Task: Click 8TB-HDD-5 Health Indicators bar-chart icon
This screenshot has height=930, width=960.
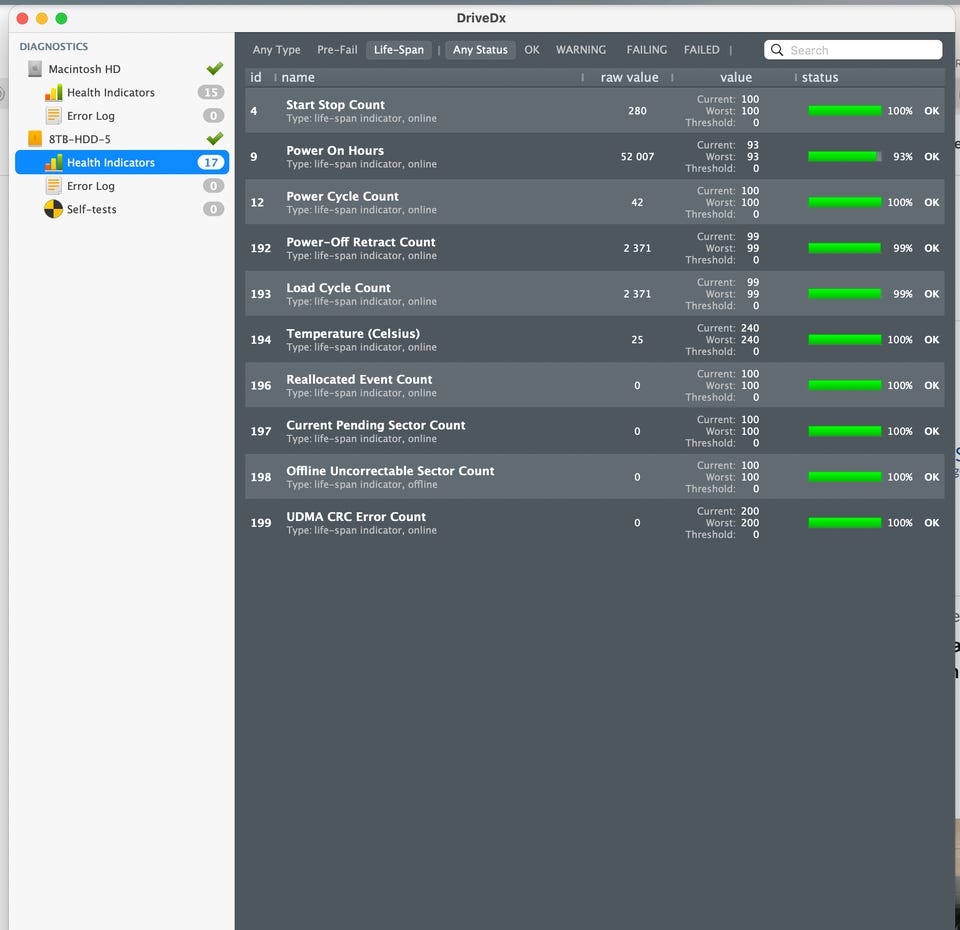Action: point(54,162)
